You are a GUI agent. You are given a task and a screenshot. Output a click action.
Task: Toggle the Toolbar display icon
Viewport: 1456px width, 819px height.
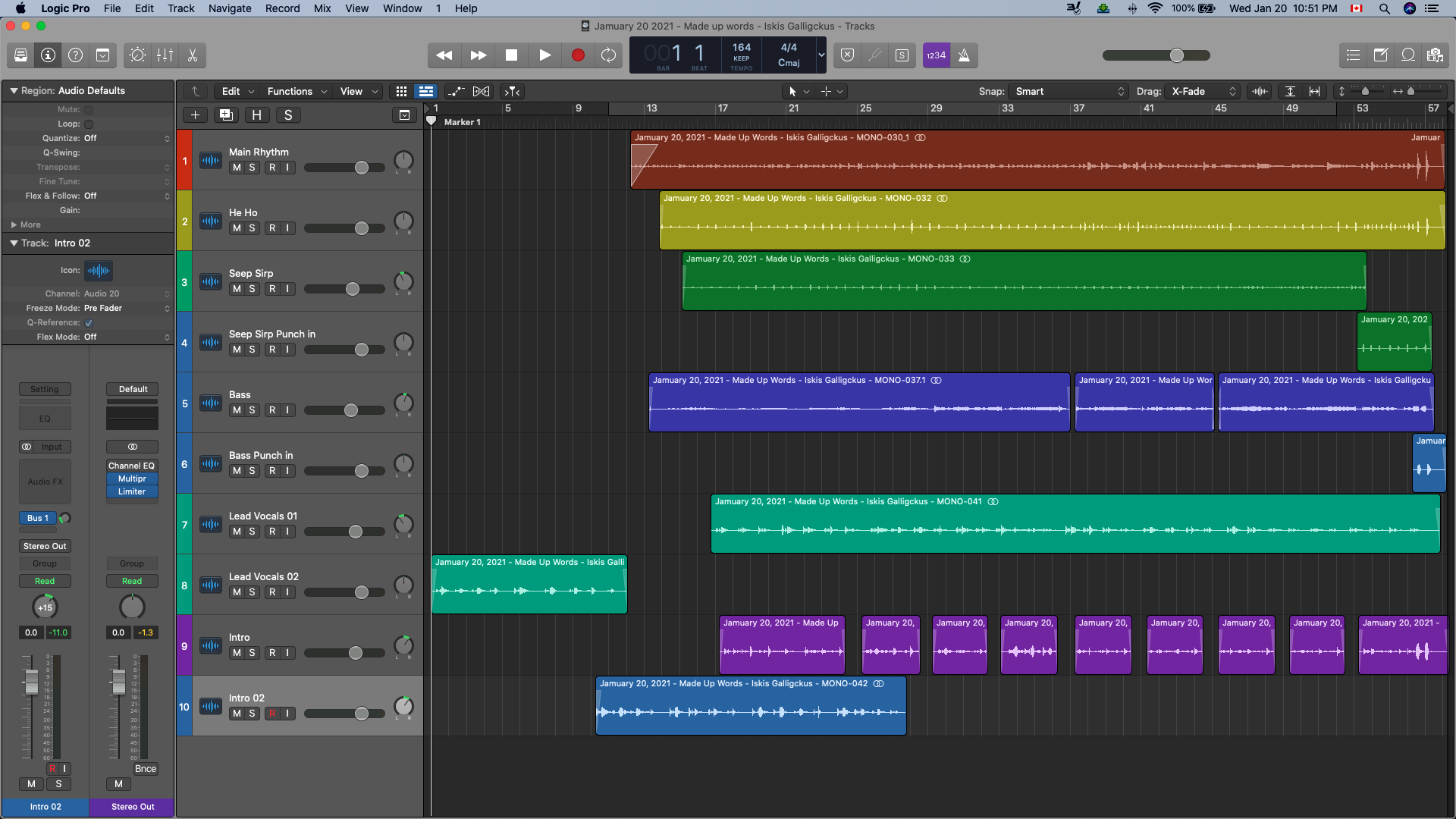102,55
